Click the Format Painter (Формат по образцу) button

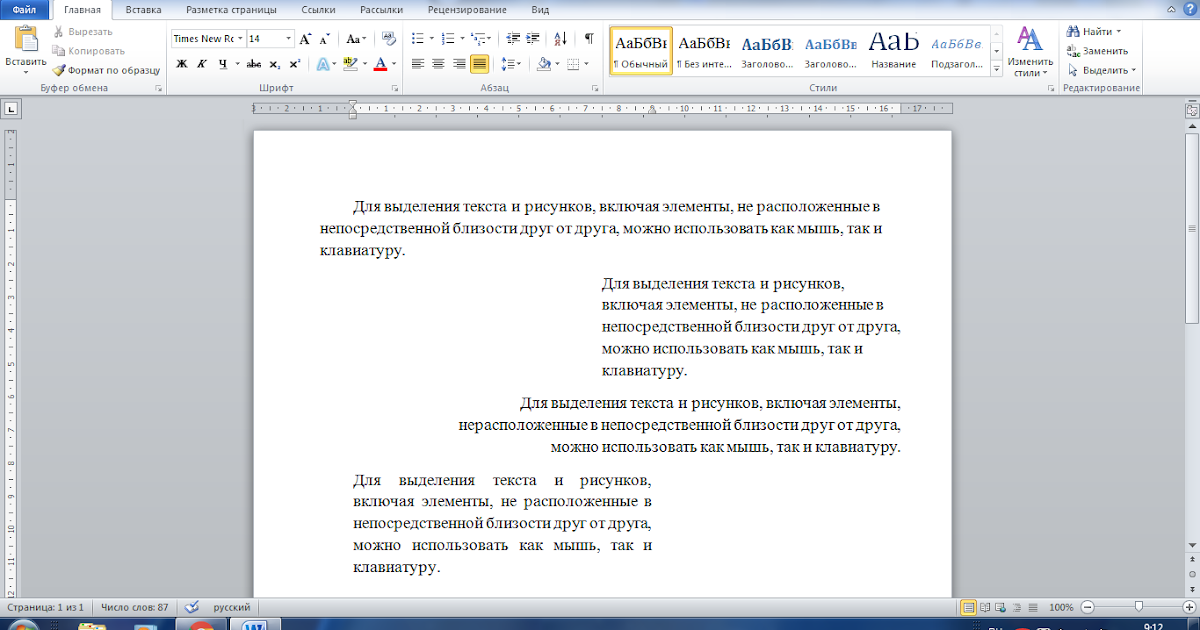coord(106,70)
